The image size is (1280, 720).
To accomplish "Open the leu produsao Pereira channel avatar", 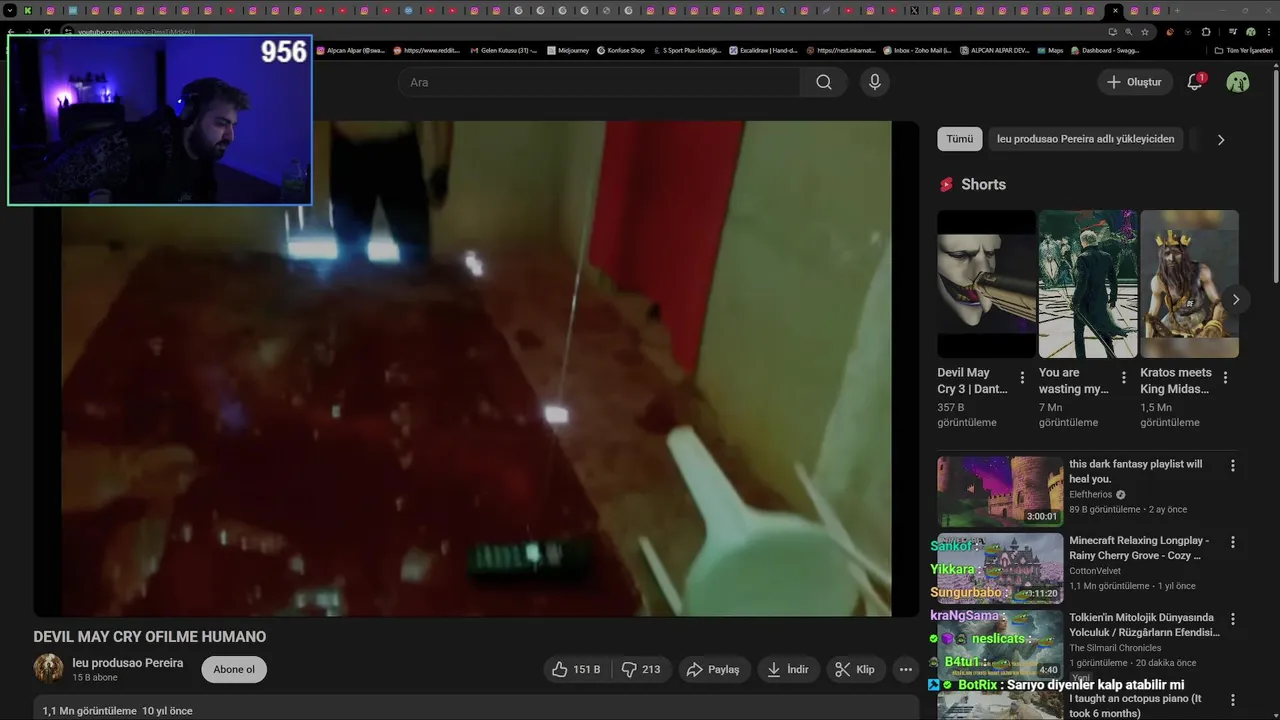I will tap(48, 669).
